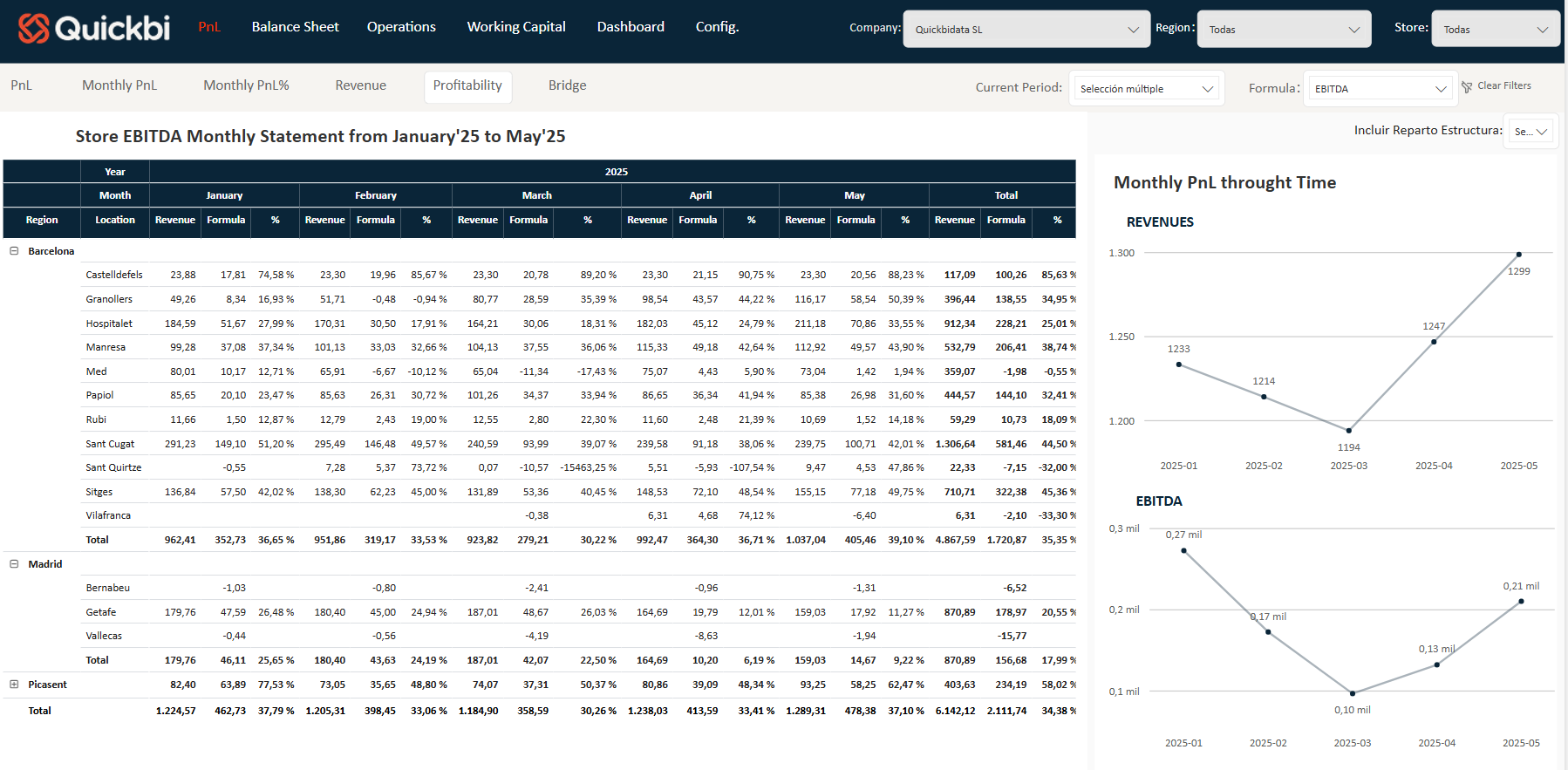Click the Clear Filters button
The image size is (1568, 770).
click(1503, 85)
